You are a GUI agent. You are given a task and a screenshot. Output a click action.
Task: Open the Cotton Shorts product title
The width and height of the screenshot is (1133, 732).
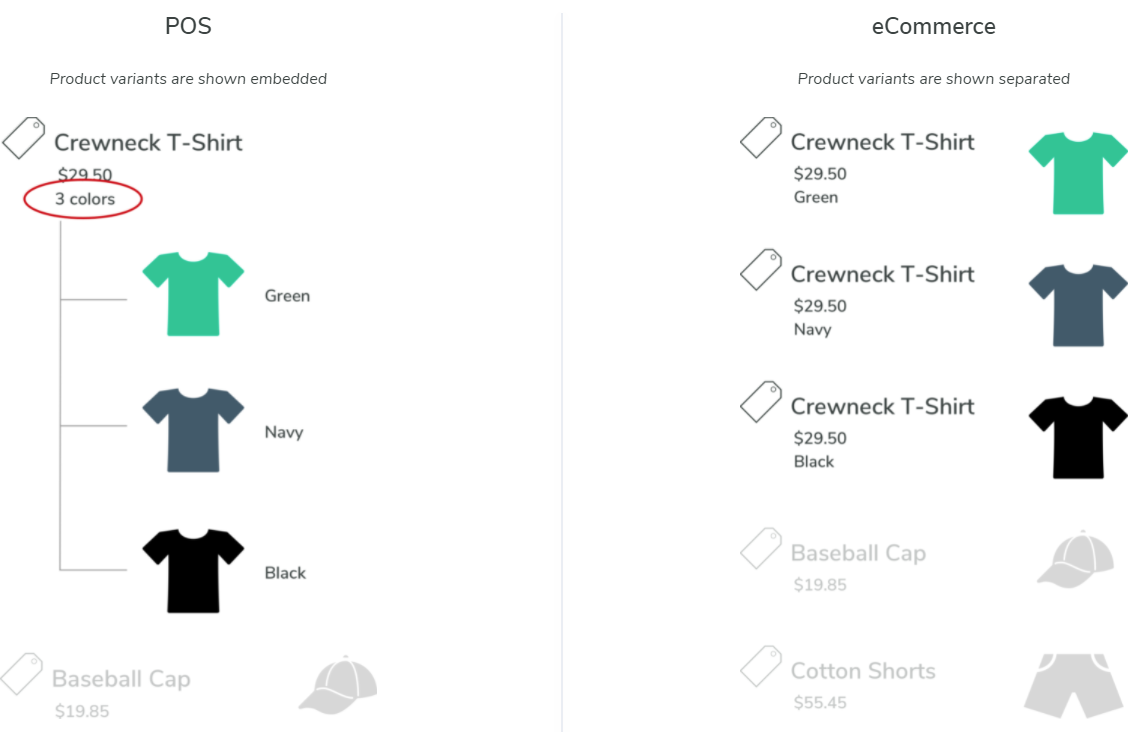[x=863, y=671]
